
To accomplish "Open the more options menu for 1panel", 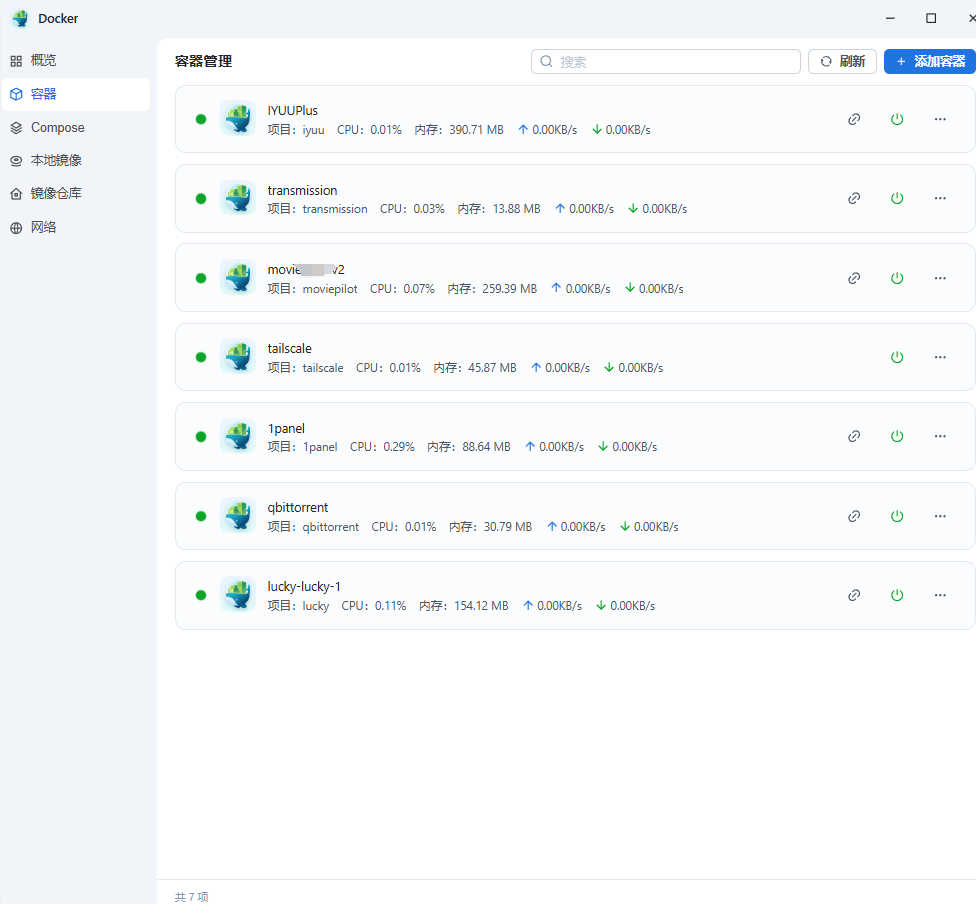I will 940,436.
